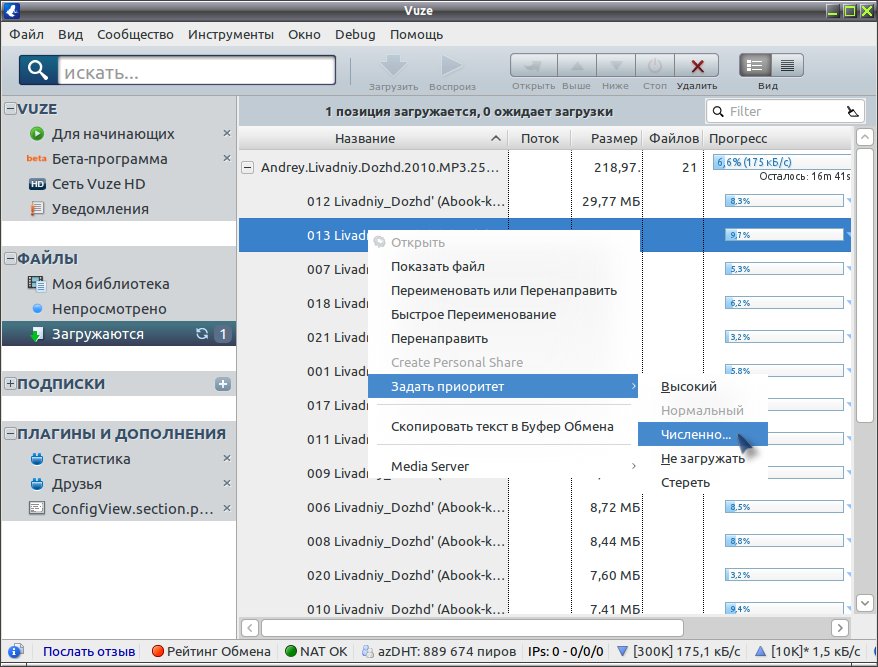Click the clear filter broom icon
The width and height of the screenshot is (878, 667).
tap(853, 111)
